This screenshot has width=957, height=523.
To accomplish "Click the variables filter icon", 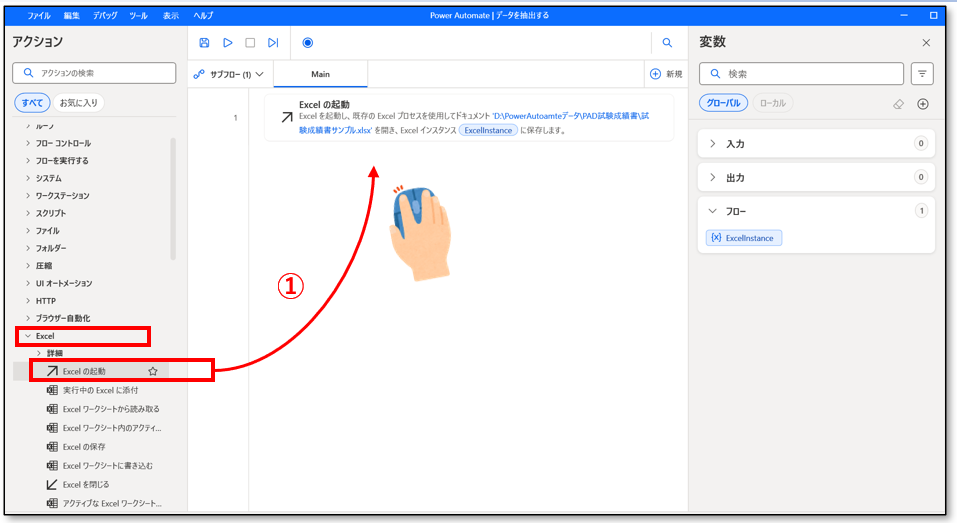I will coord(921,74).
